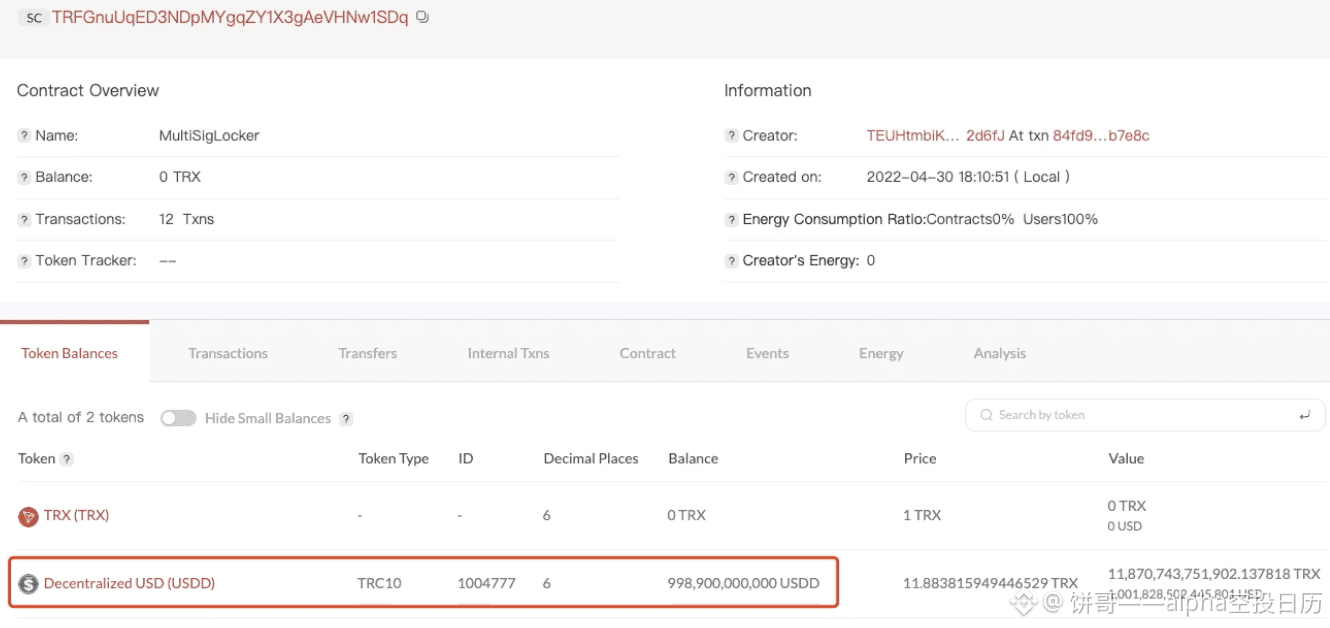Image resolution: width=1330 pixels, height=628 pixels.
Task: Switch to the Transfers tab
Action: point(368,353)
